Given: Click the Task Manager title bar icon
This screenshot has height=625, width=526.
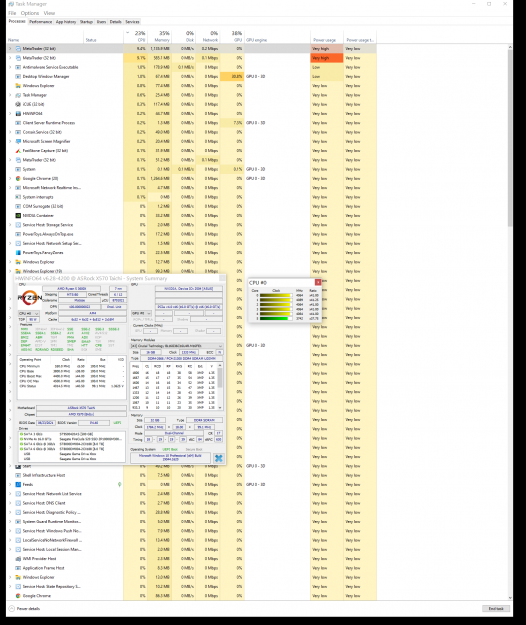Looking at the screenshot, I should (x=11, y=4).
